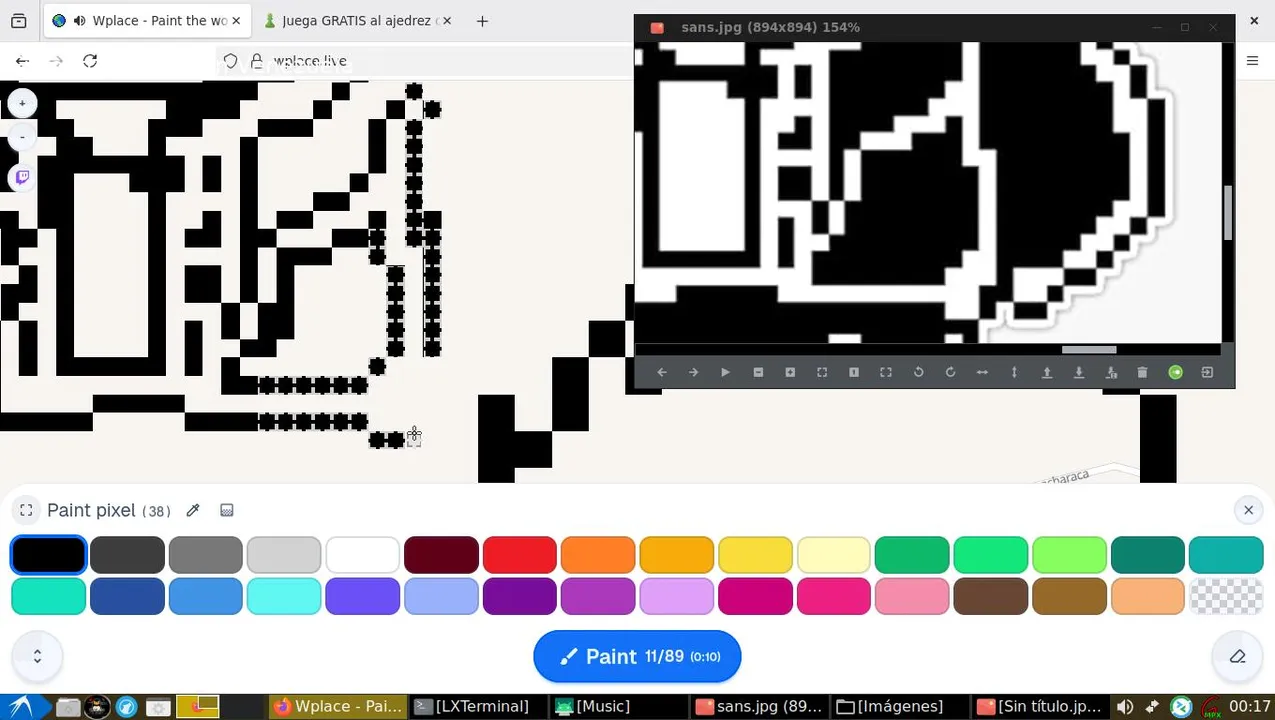Image resolution: width=1275 pixels, height=720 pixels.
Task: Click the volume icon in system tray
Action: click(x=1125, y=706)
